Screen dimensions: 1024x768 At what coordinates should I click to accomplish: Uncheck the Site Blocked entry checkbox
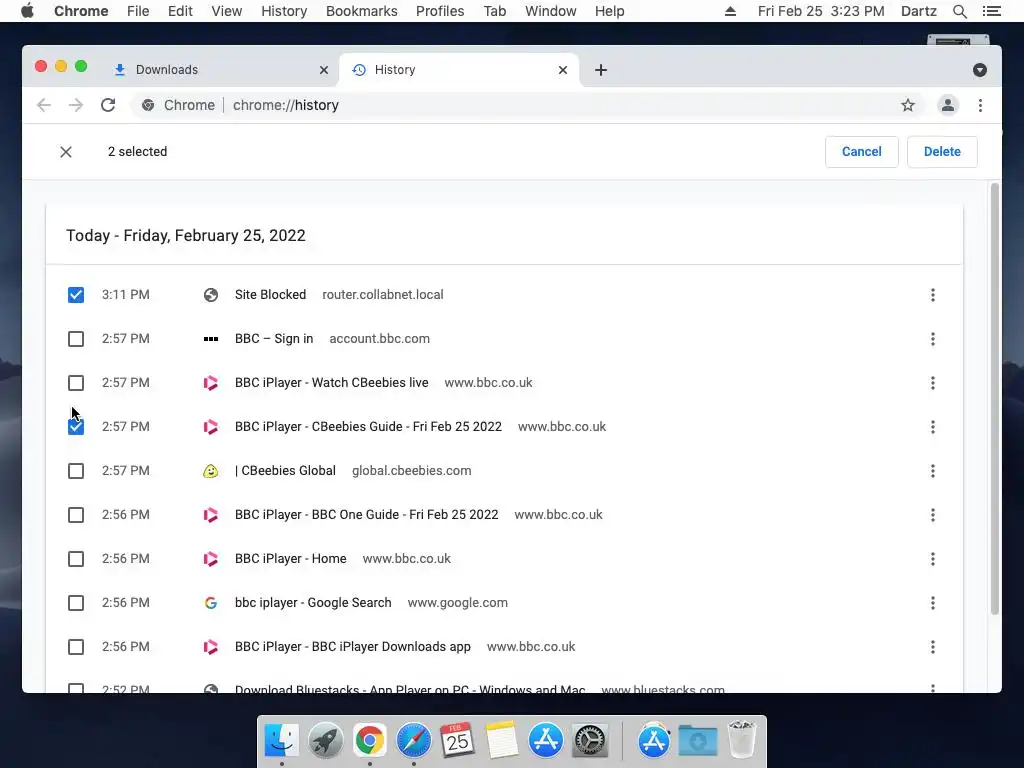click(x=76, y=295)
